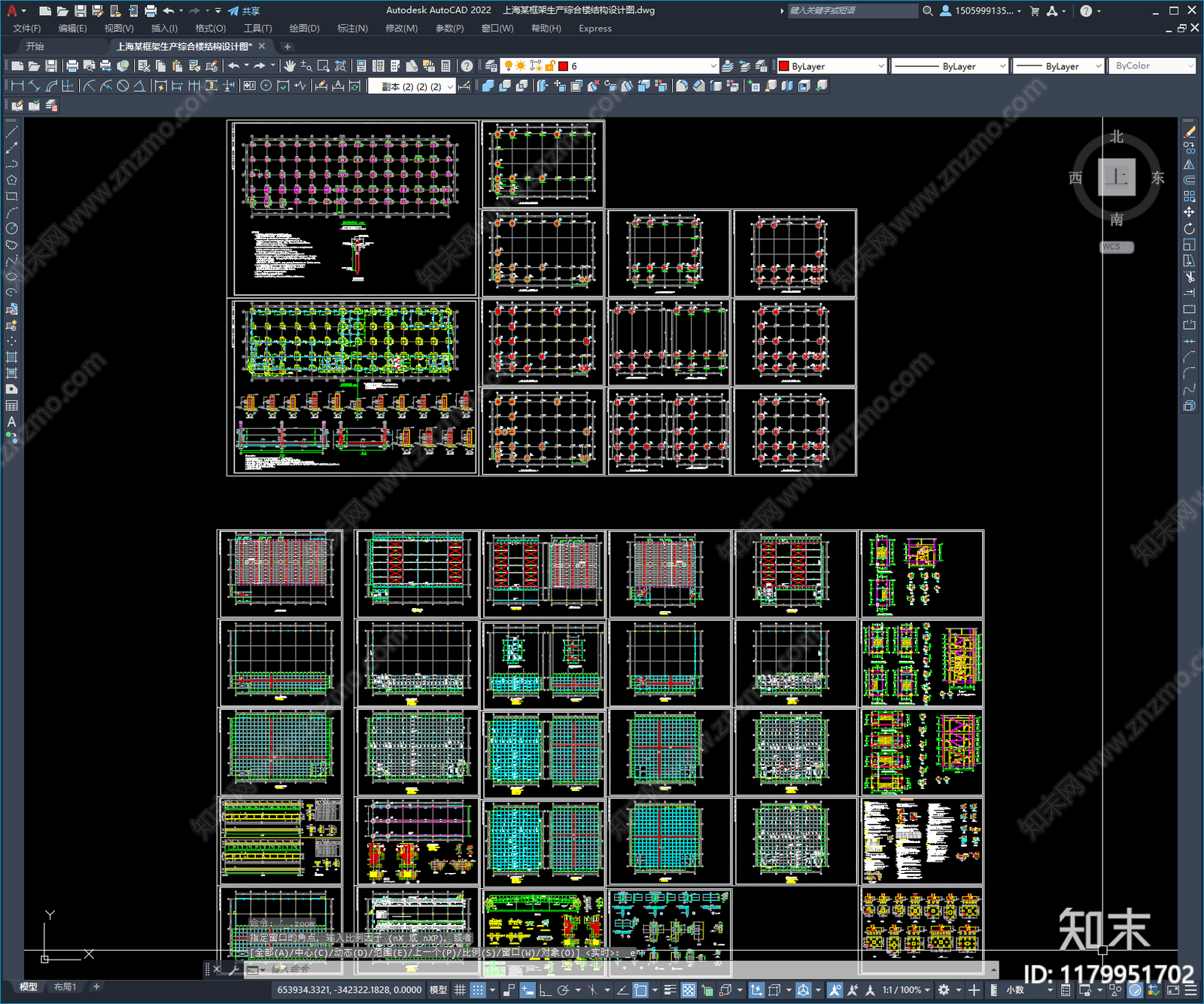Click the WCS label under the ViewCube

(x=1113, y=247)
